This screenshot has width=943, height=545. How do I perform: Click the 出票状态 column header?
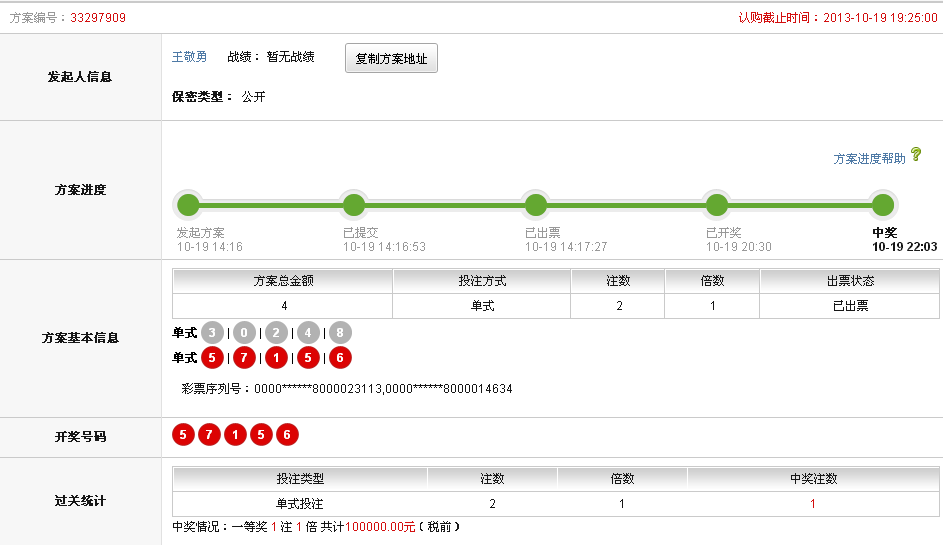[x=849, y=281]
